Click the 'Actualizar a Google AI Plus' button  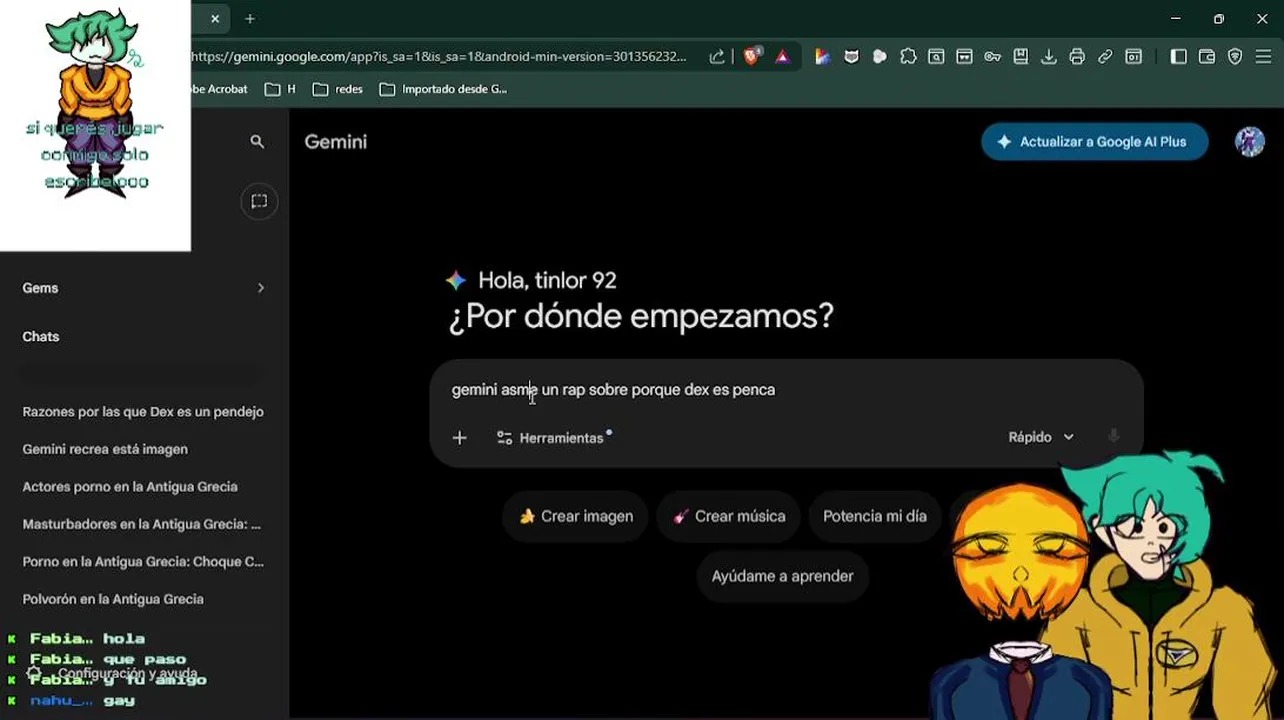pyautogui.click(x=1095, y=142)
